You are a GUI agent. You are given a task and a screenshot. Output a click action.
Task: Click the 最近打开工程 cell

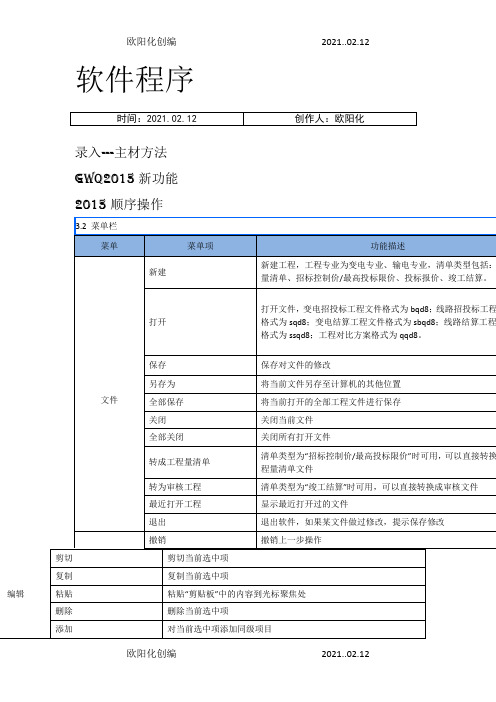(x=200, y=504)
